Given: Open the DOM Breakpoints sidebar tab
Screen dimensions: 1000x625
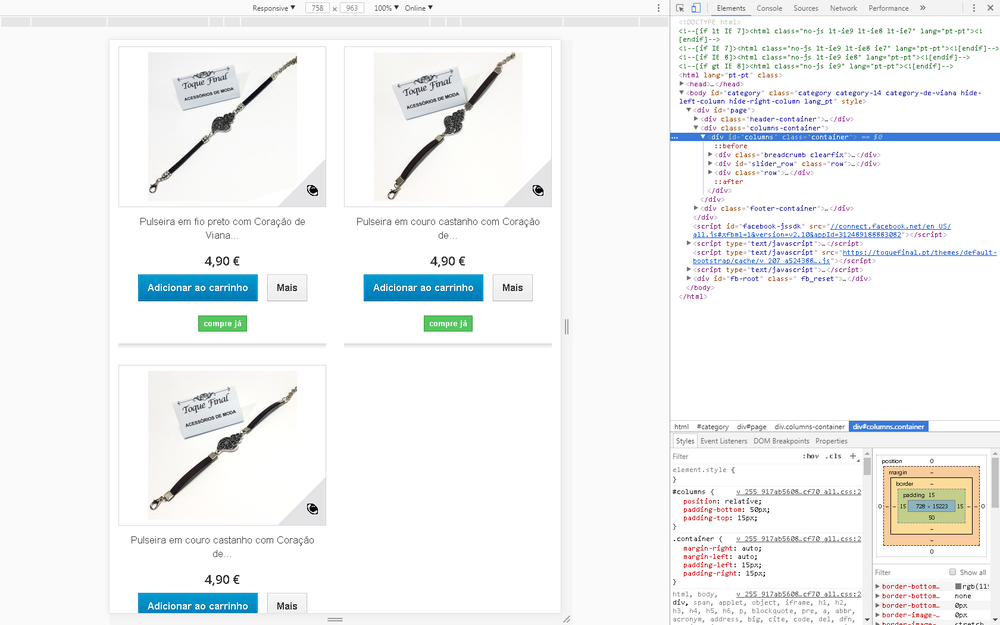Looking at the screenshot, I should pyautogui.click(x=781, y=441).
